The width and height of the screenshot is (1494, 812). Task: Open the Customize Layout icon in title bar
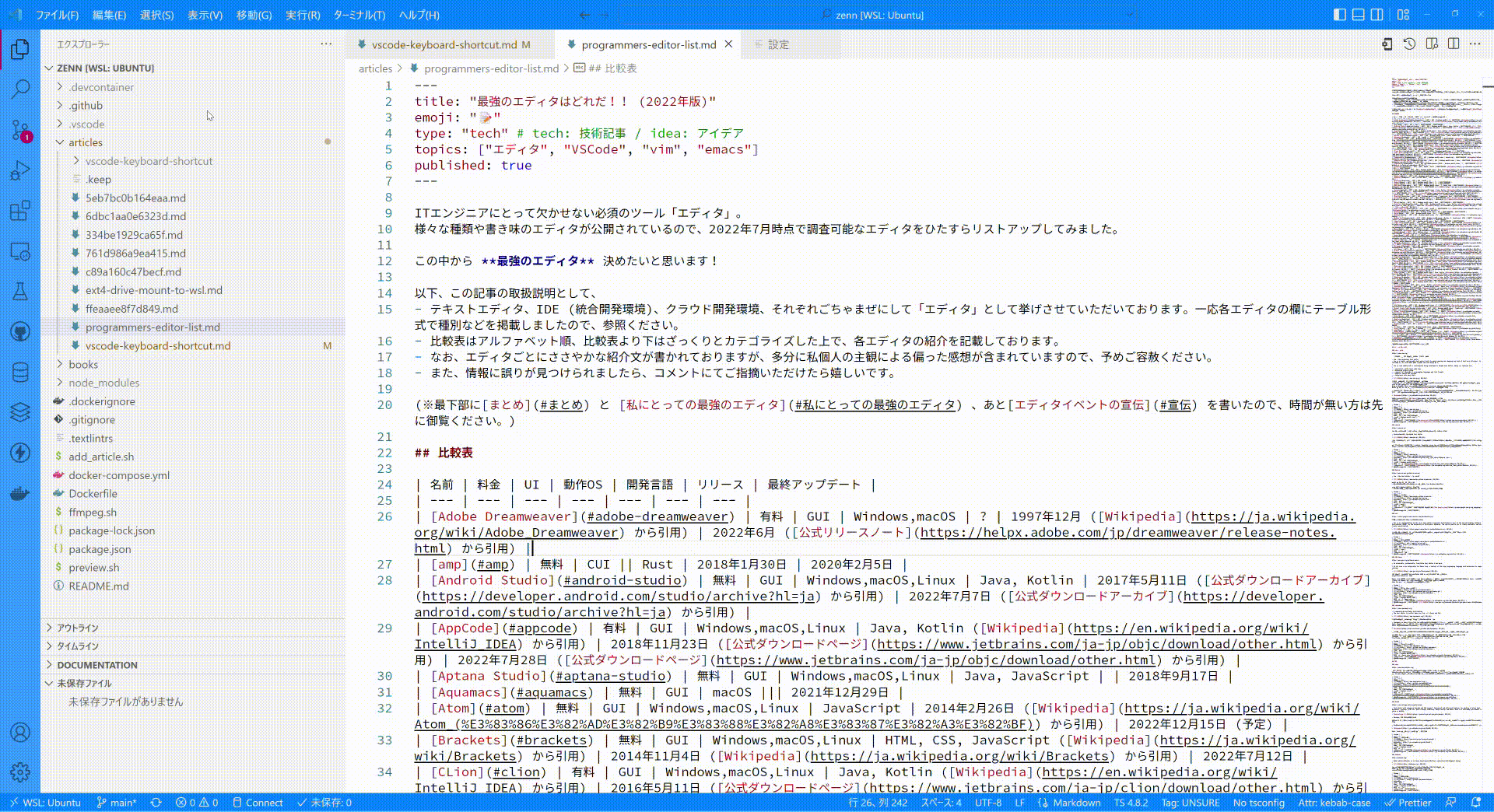(1403, 15)
